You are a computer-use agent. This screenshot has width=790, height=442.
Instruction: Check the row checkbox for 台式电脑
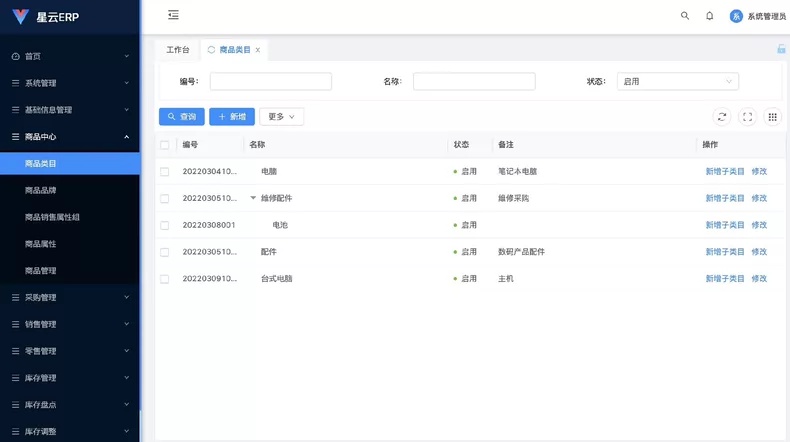pyautogui.click(x=165, y=279)
